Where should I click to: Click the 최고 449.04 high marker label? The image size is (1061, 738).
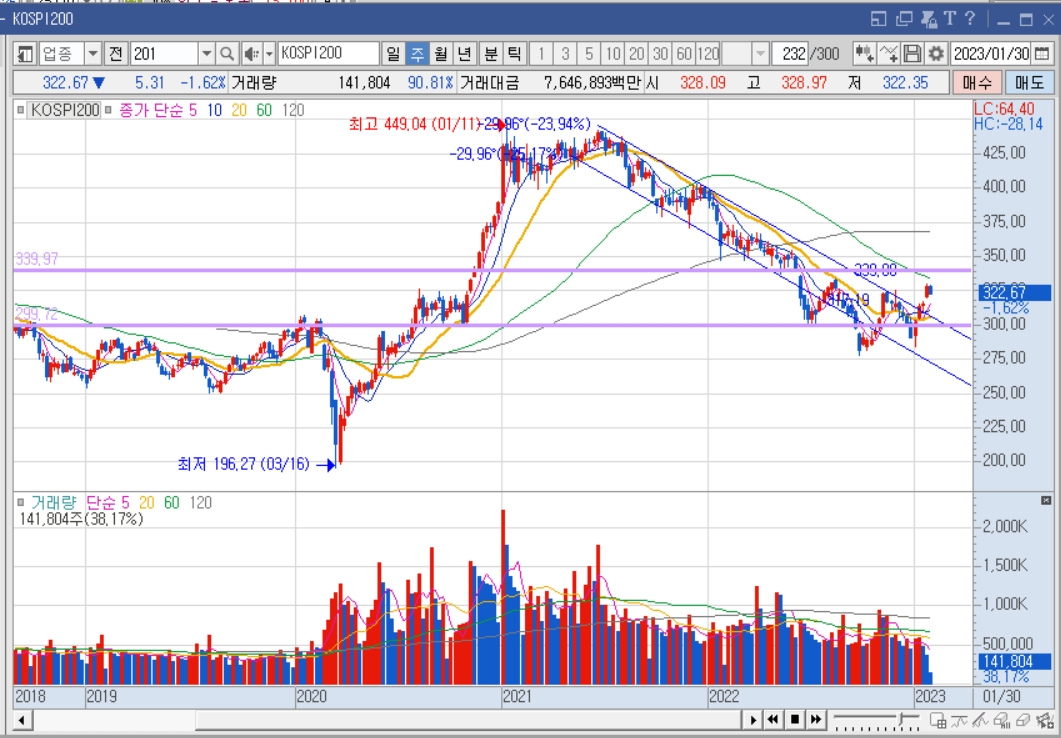414,124
